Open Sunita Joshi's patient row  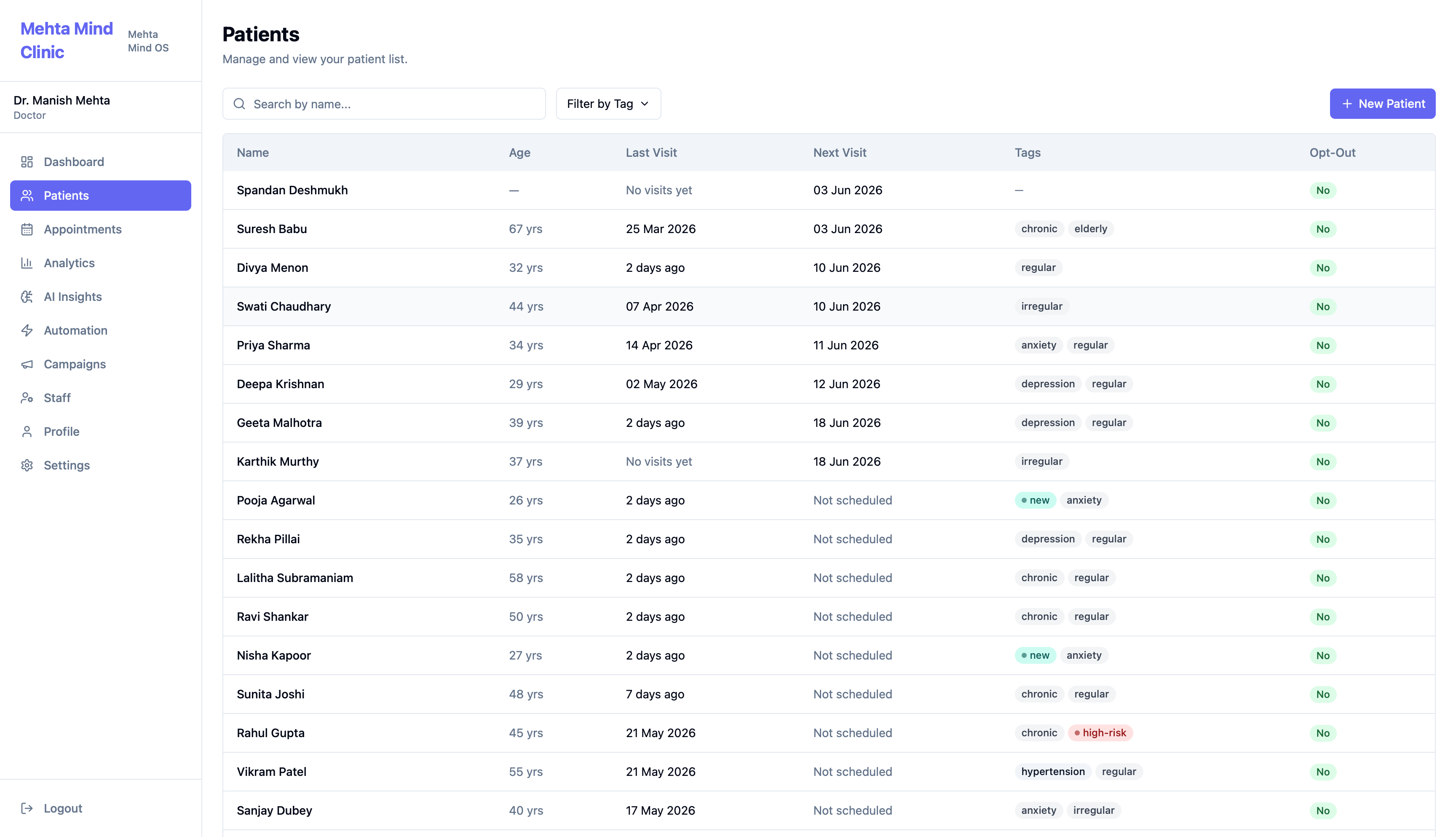click(829, 694)
